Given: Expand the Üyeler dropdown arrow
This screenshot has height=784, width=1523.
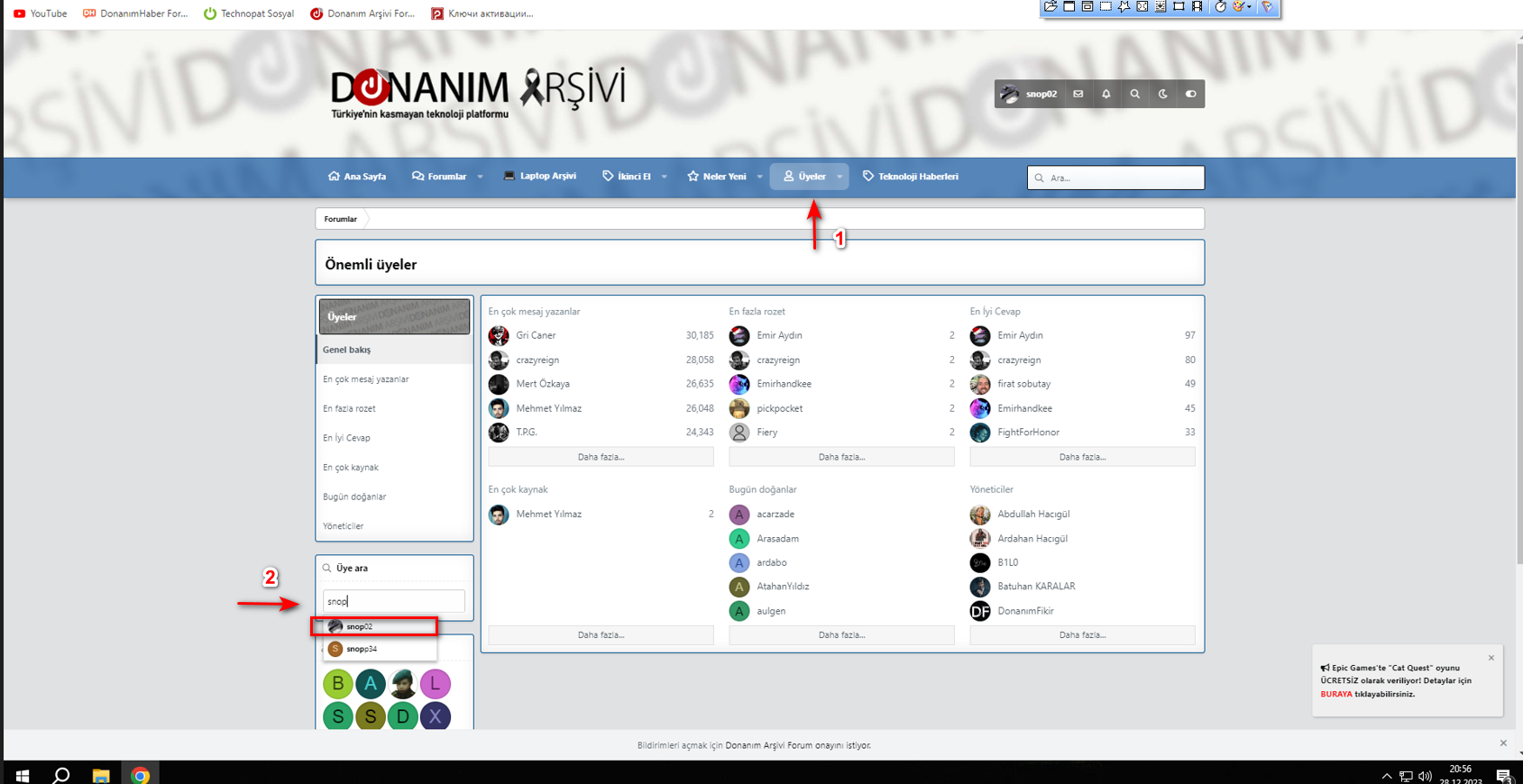Looking at the screenshot, I should click(839, 177).
